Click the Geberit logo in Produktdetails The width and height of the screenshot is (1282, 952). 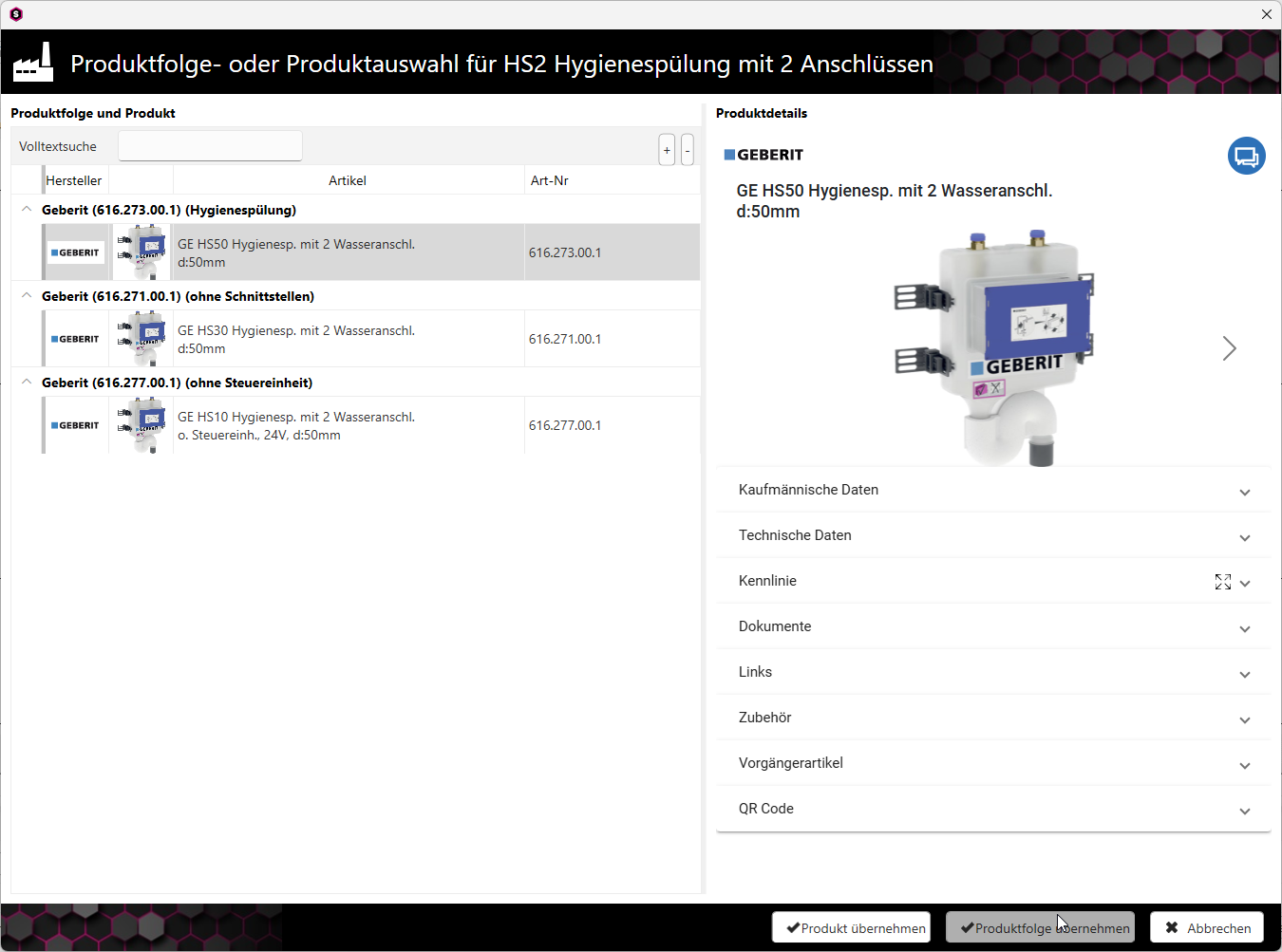point(764,155)
